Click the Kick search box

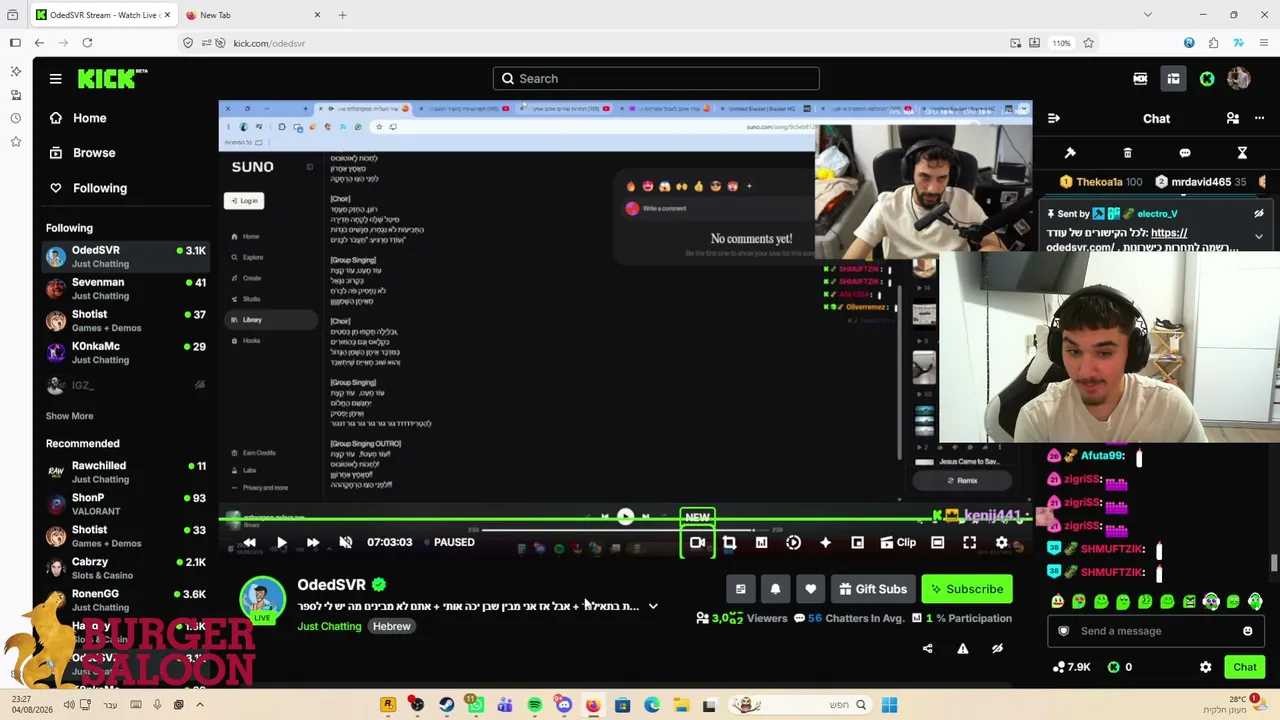click(656, 79)
